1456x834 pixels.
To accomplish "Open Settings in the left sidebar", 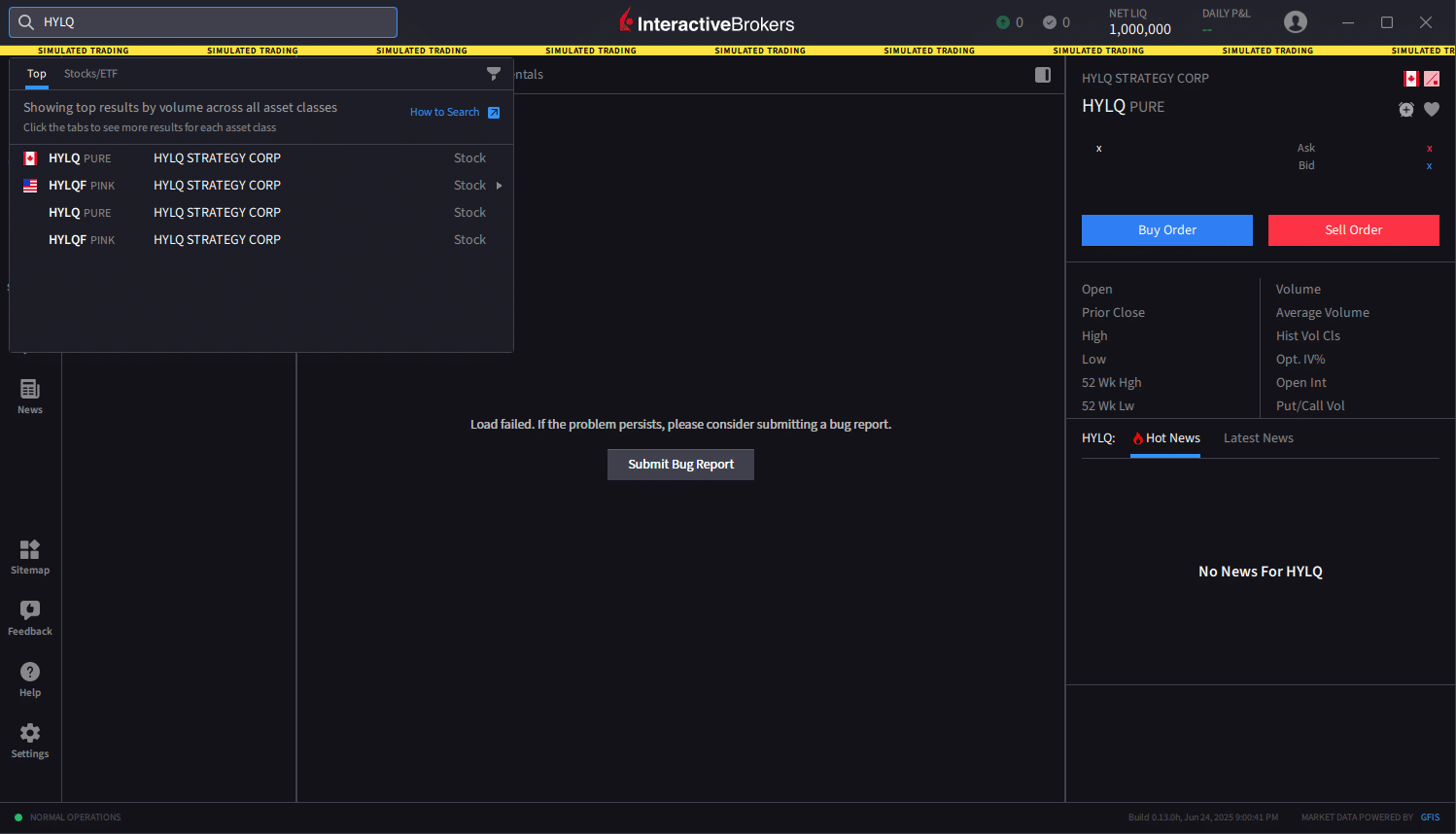I will tap(30, 741).
